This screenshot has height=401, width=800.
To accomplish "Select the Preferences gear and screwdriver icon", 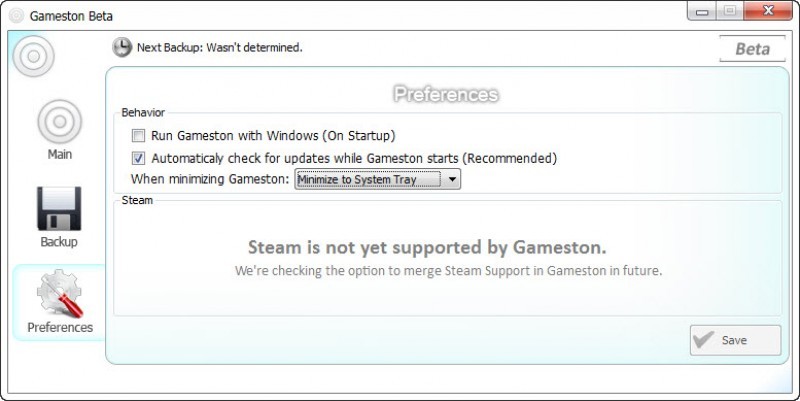I will pyautogui.click(x=60, y=293).
